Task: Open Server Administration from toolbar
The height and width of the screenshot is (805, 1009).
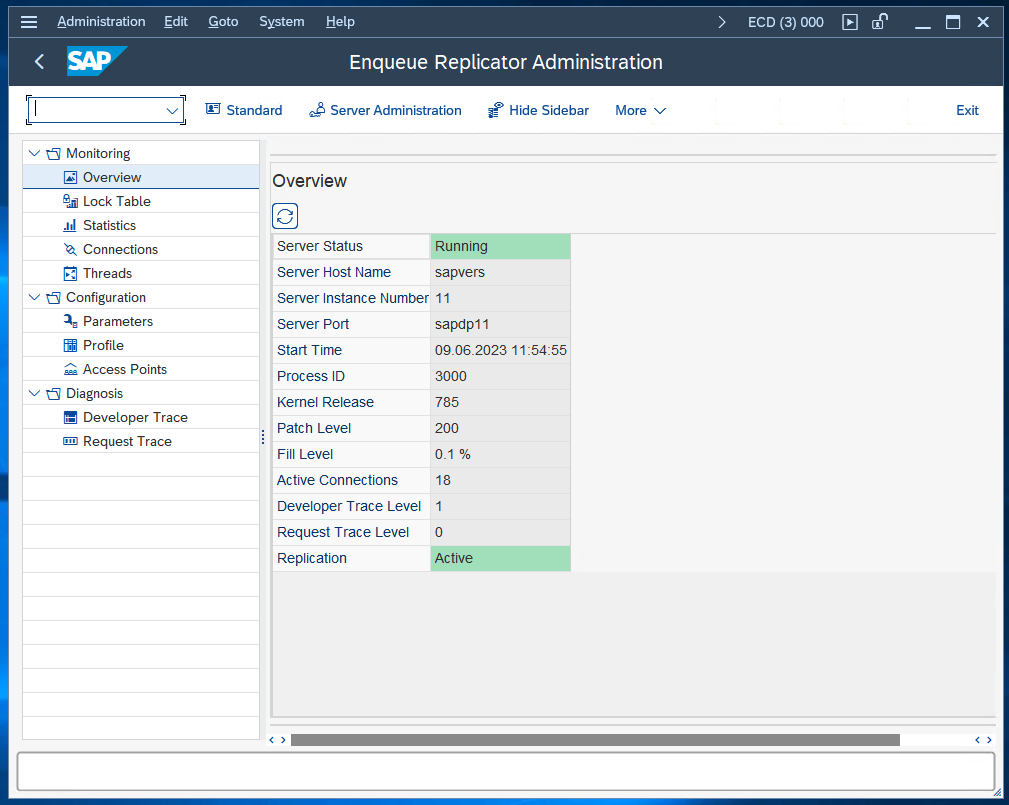Action: coord(385,111)
